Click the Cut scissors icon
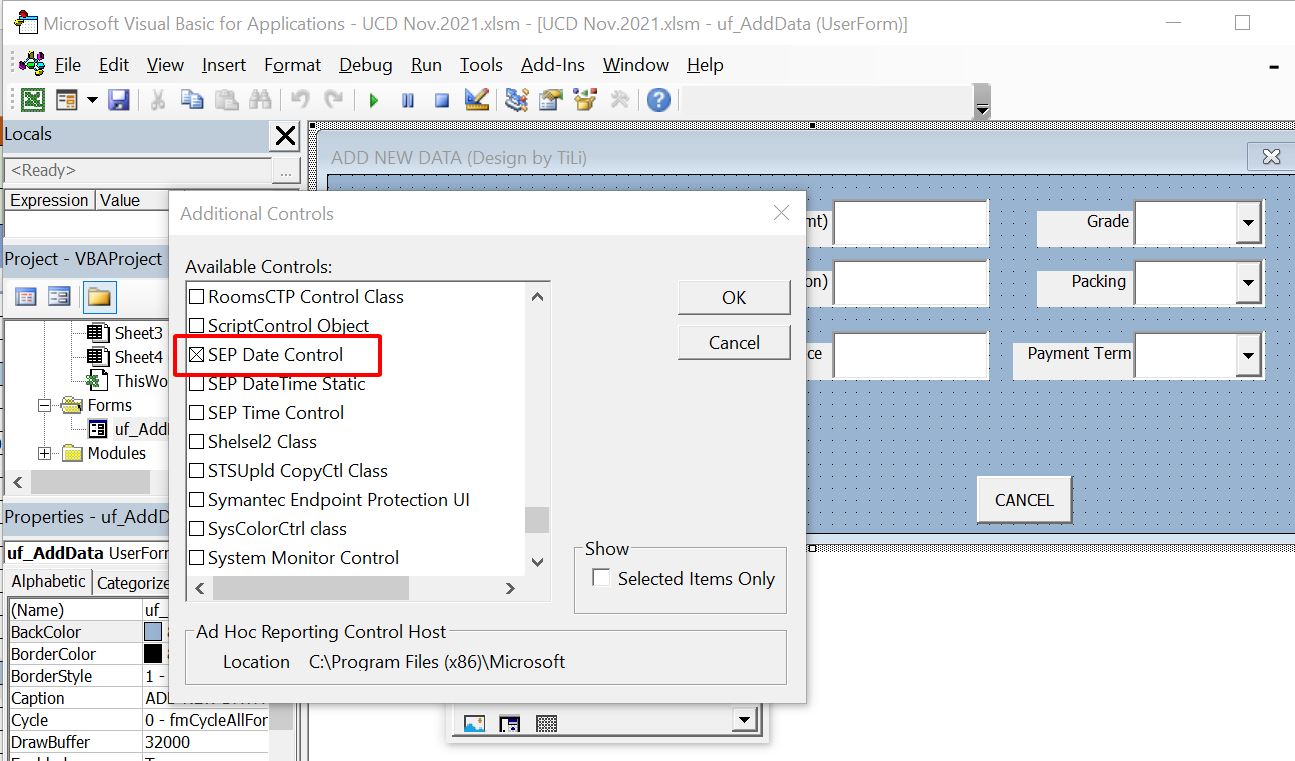This screenshot has height=761, width=1295. 158,100
